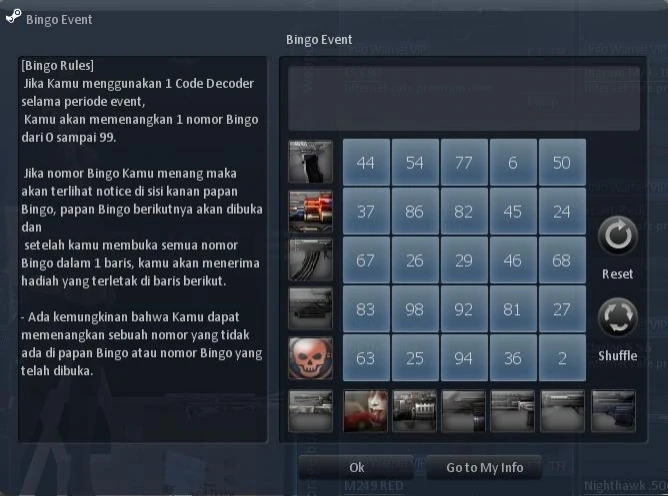Pick the number 50 tile
Image resolution: width=668 pixels, height=496 pixels.
click(562, 162)
